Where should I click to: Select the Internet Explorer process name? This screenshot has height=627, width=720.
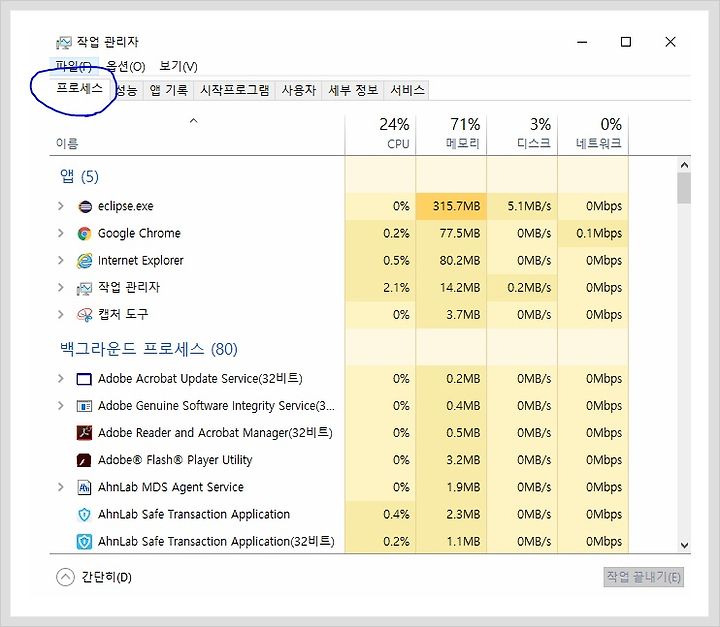141,260
